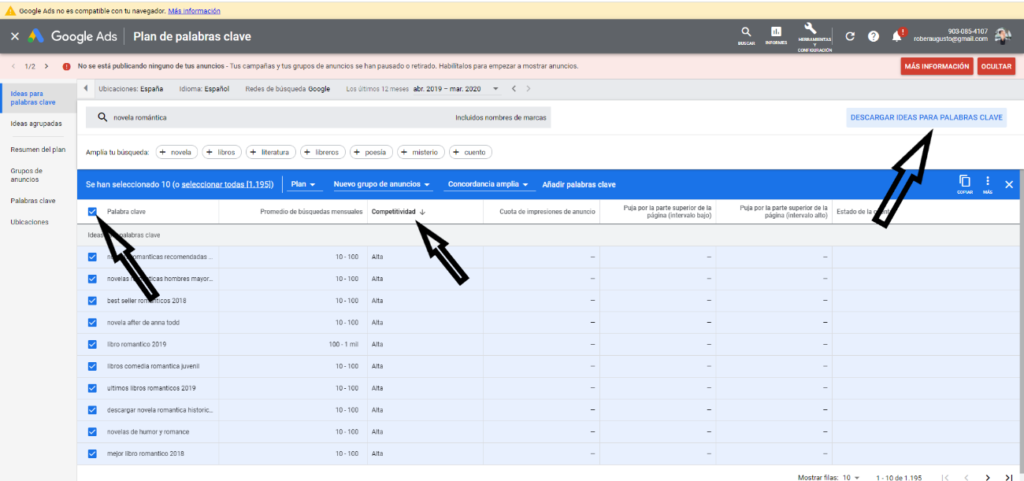The width and height of the screenshot is (1024, 481).
Task: Click the Copiar copy icon in blue bar
Action: [x=964, y=184]
